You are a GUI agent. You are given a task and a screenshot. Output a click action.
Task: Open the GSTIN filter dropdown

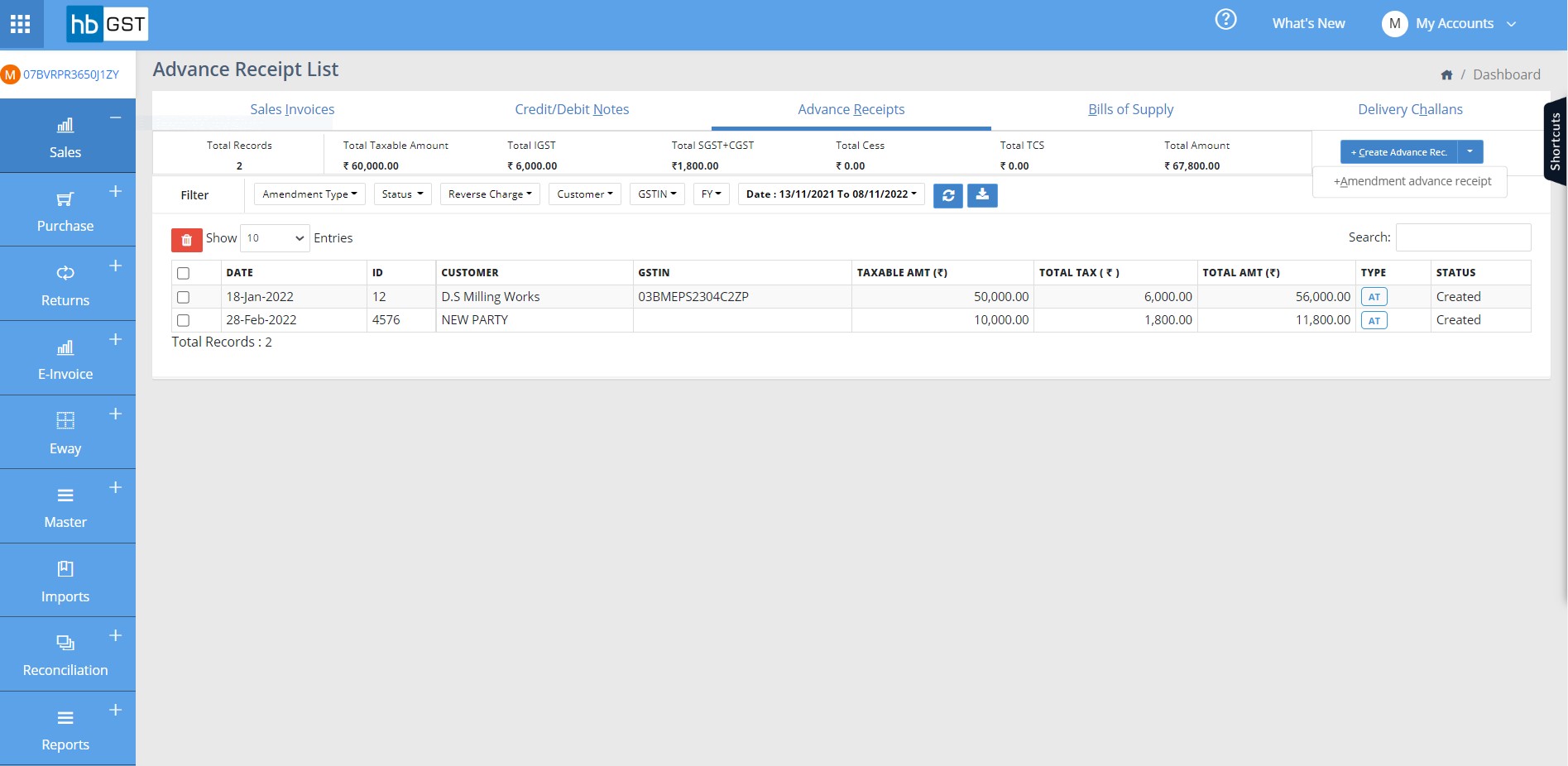pyautogui.click(x=657, y=194)
